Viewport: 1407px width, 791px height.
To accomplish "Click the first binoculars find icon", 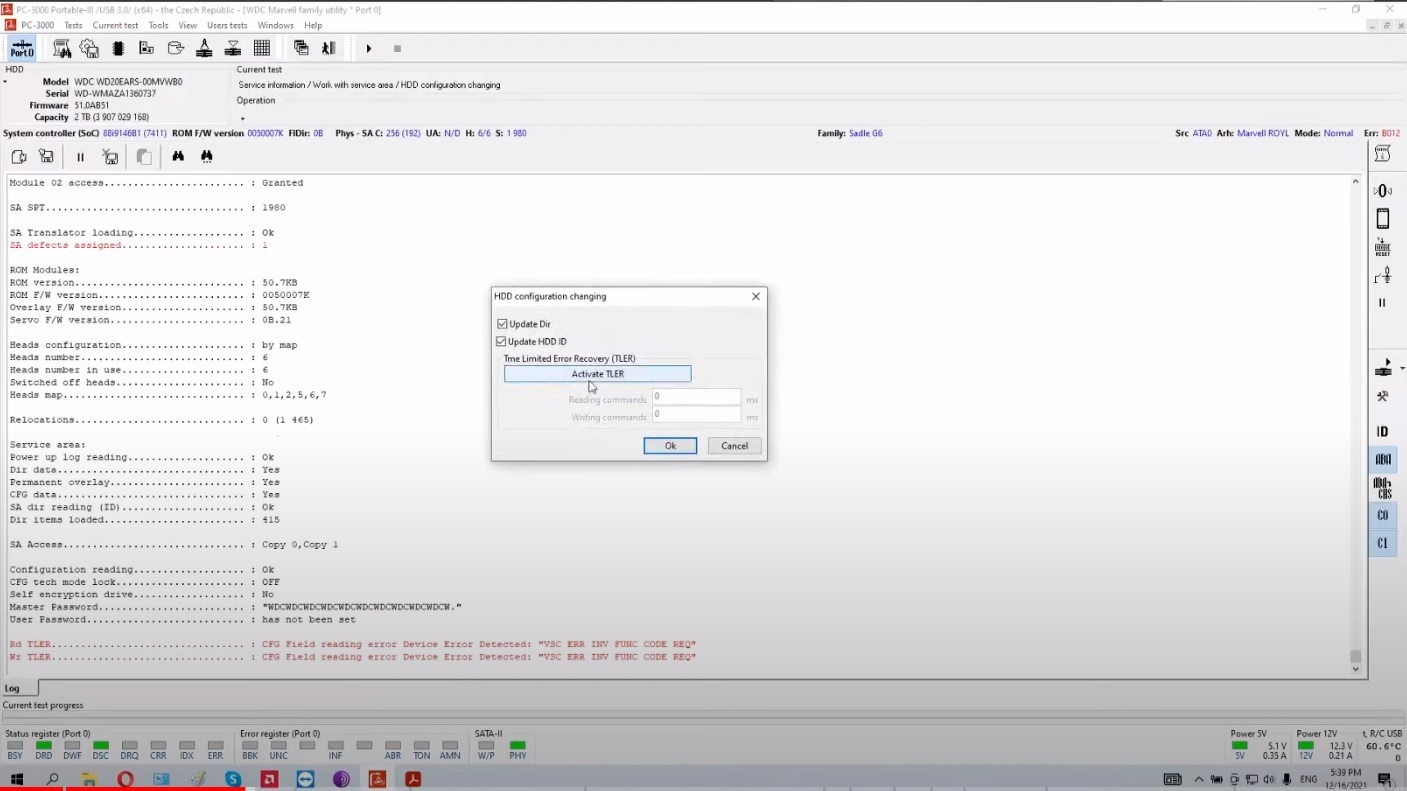I will (x=178, y=157).
